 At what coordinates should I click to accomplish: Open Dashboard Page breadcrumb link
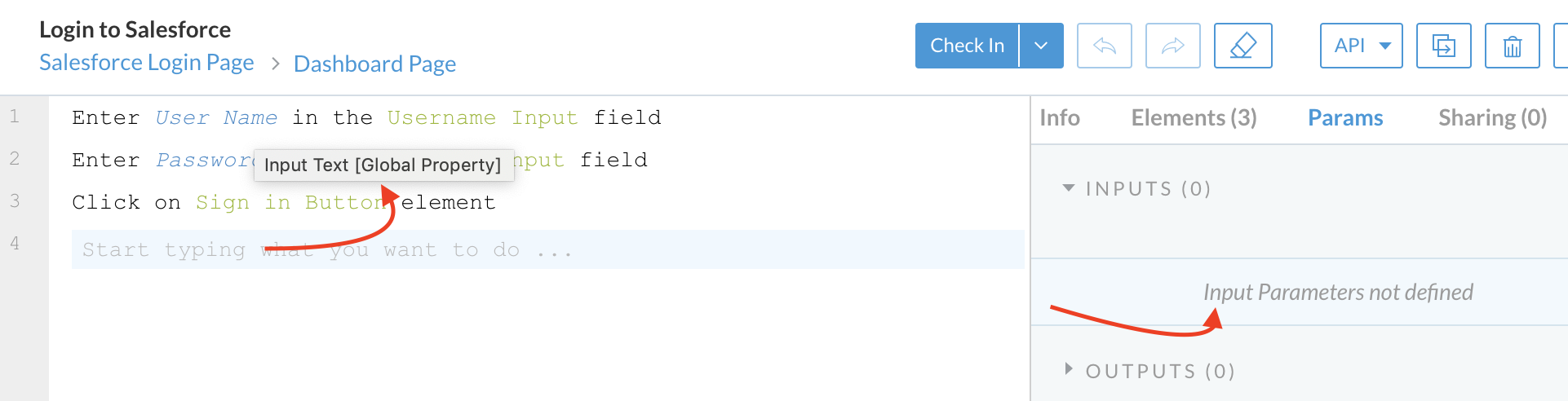374,64
